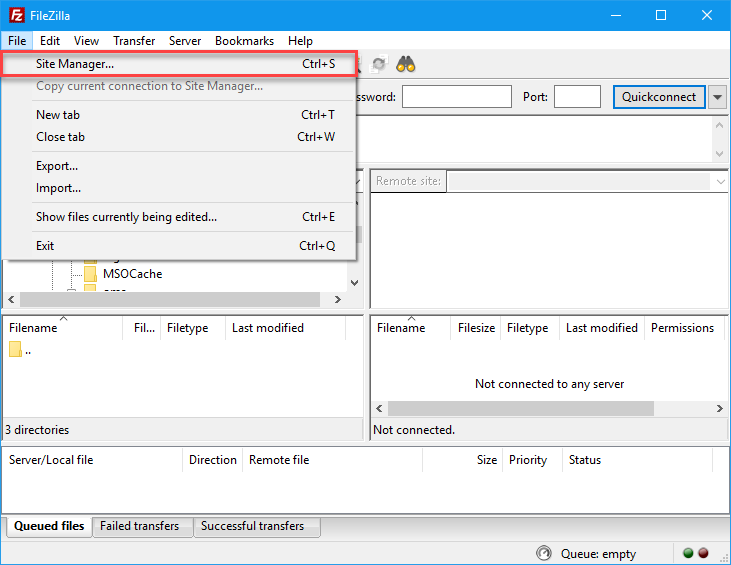
Task: Click the binoculars search remote files icon
Action: tap(405, 64)
